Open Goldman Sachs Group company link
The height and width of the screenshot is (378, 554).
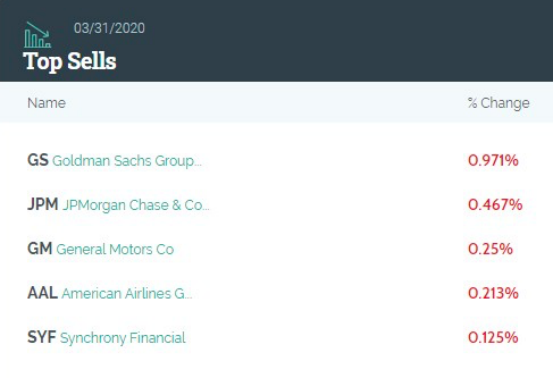pos(127,161)
